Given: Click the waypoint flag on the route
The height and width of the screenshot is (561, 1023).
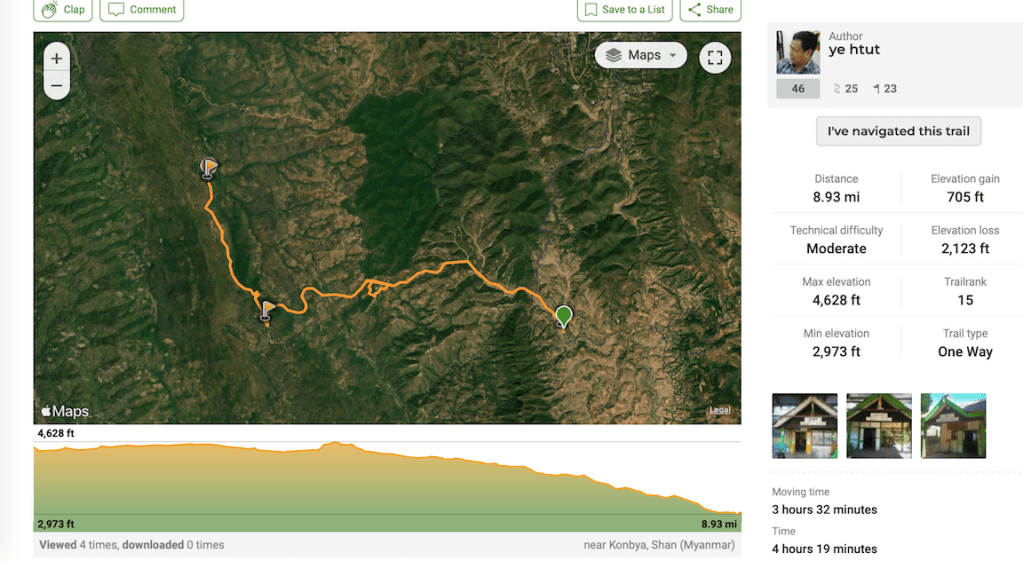Looking at the screenshot, I should pos(266,308).
